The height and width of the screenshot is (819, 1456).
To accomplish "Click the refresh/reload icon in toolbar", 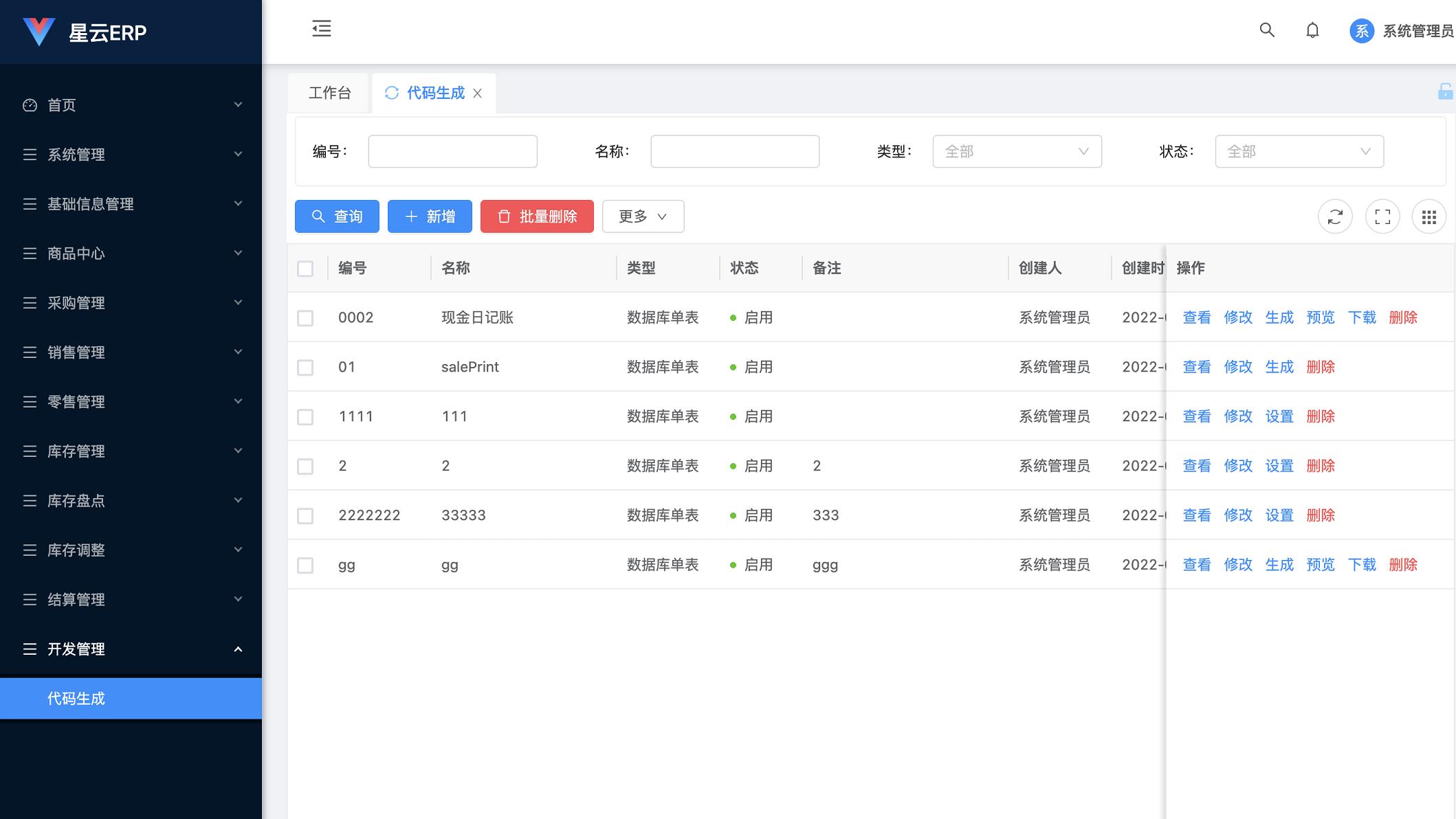I will tap(1335, 216).
